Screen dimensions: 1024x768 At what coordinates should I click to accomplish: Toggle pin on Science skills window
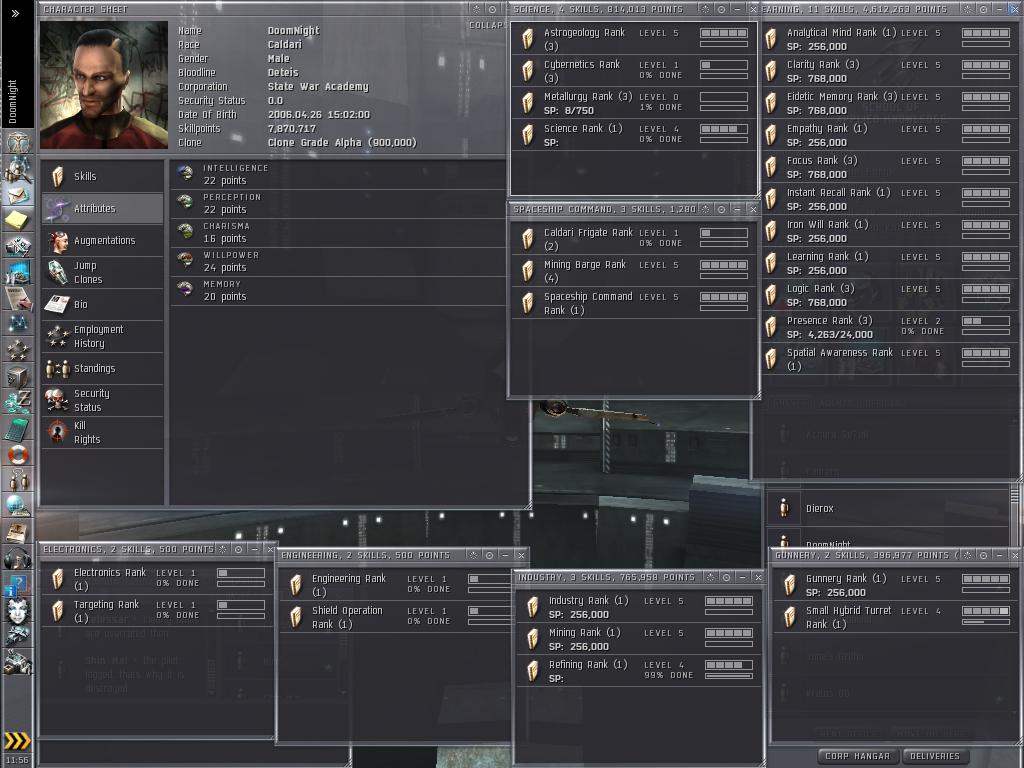click(705, 9)
